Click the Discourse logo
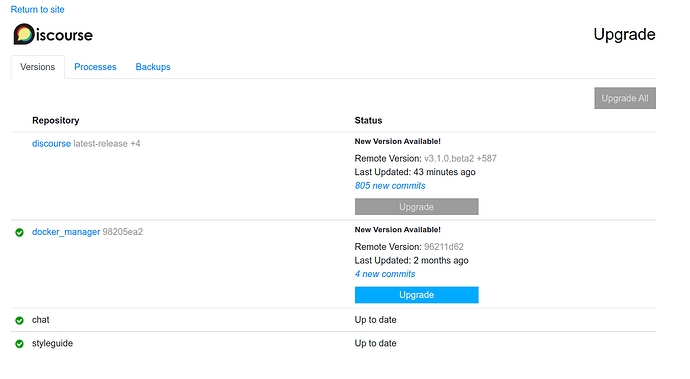 [x=53, y=34]
